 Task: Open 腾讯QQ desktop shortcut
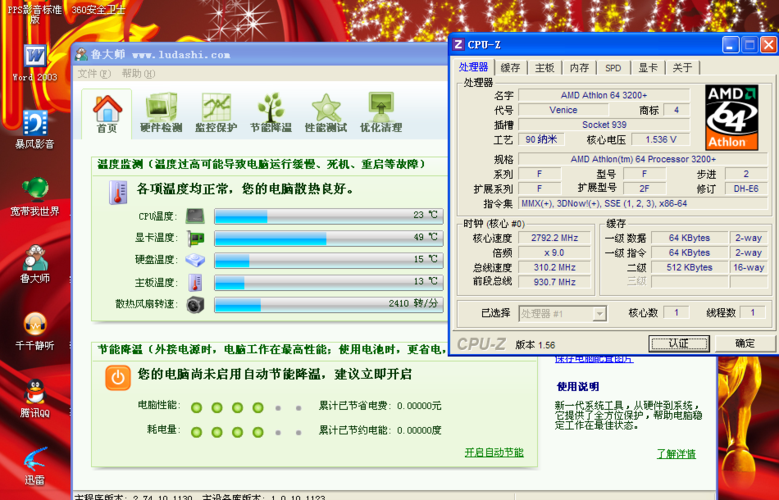35,398
